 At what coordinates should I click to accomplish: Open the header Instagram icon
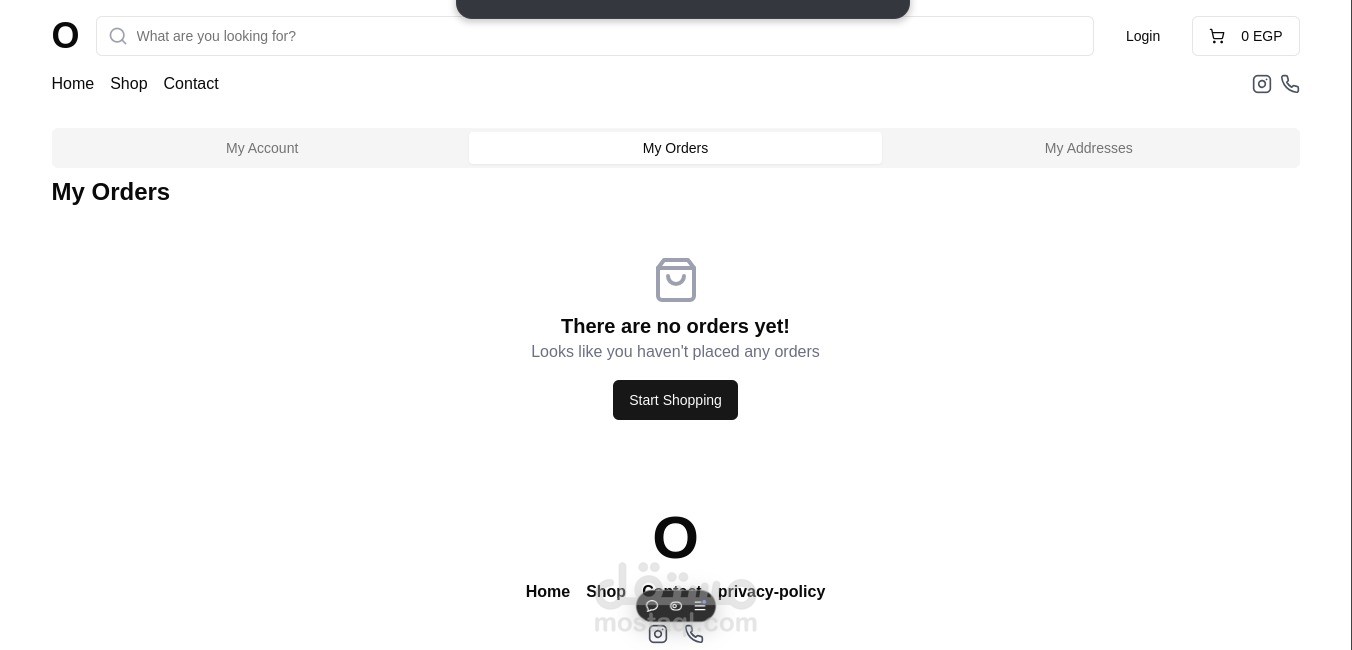[1262, 84]
